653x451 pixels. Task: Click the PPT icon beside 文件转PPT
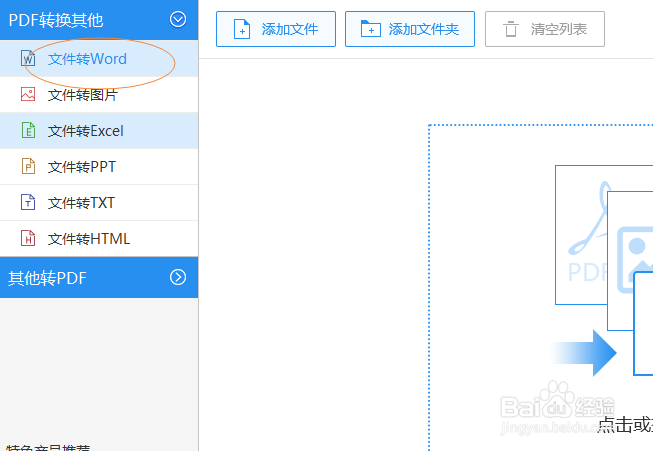pos(28,166)
